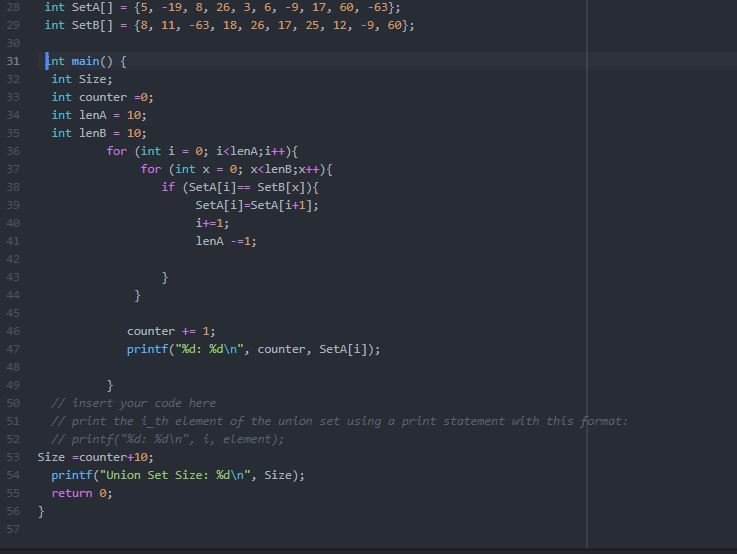This screenshot has width=737, height=554.
Task: Click the 'int Size;' declaration
Action: coord(82,79)
